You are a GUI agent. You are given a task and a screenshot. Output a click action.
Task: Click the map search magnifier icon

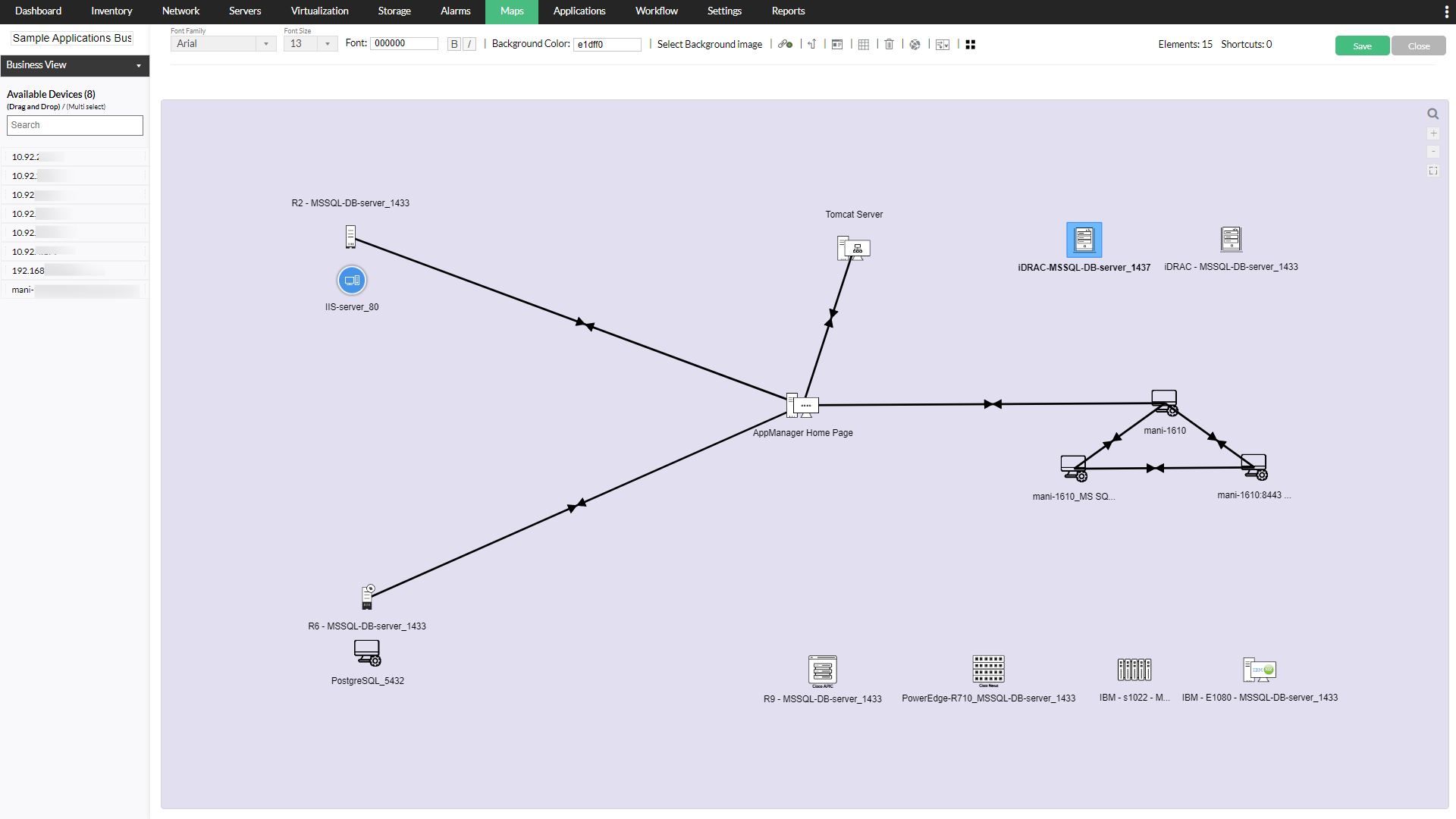1432,114
